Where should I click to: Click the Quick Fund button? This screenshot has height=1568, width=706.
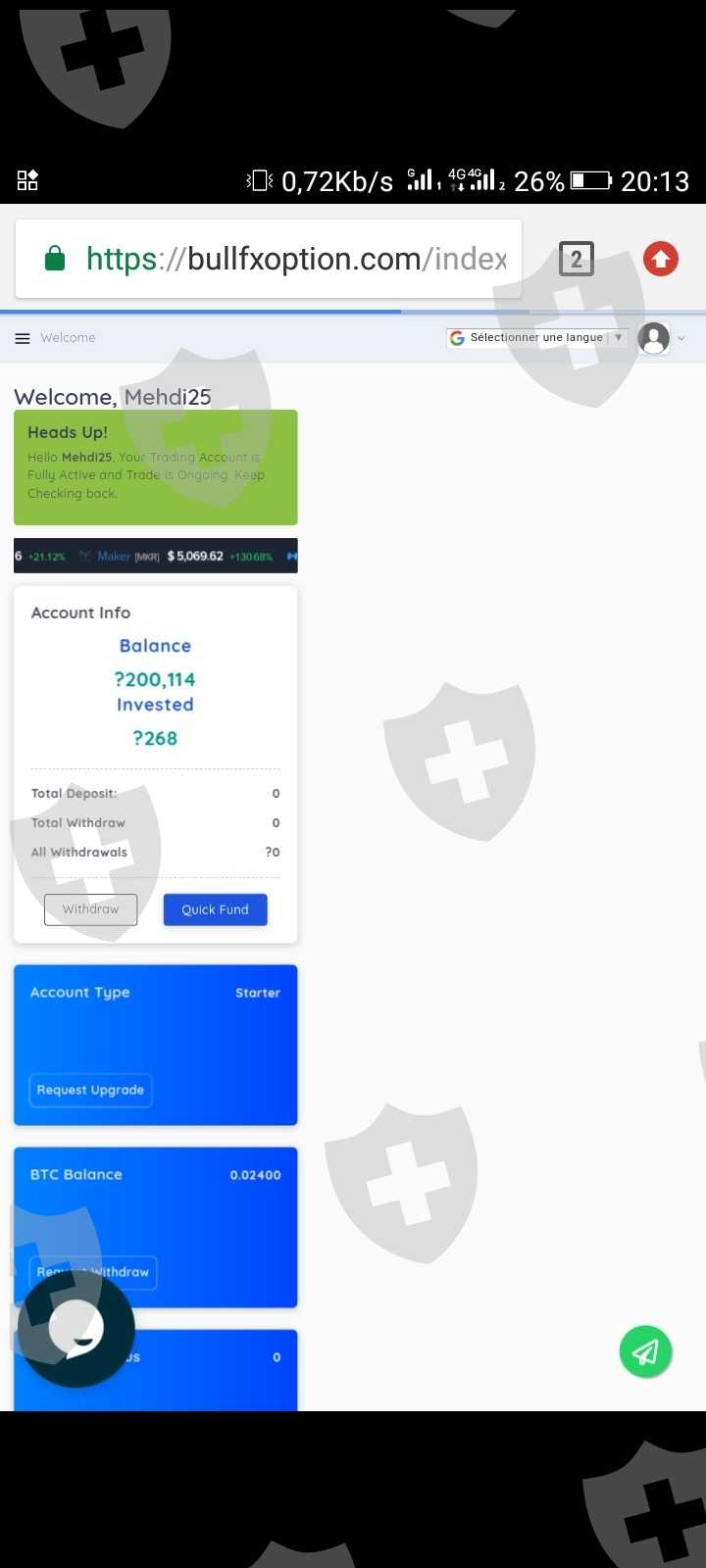215,909
